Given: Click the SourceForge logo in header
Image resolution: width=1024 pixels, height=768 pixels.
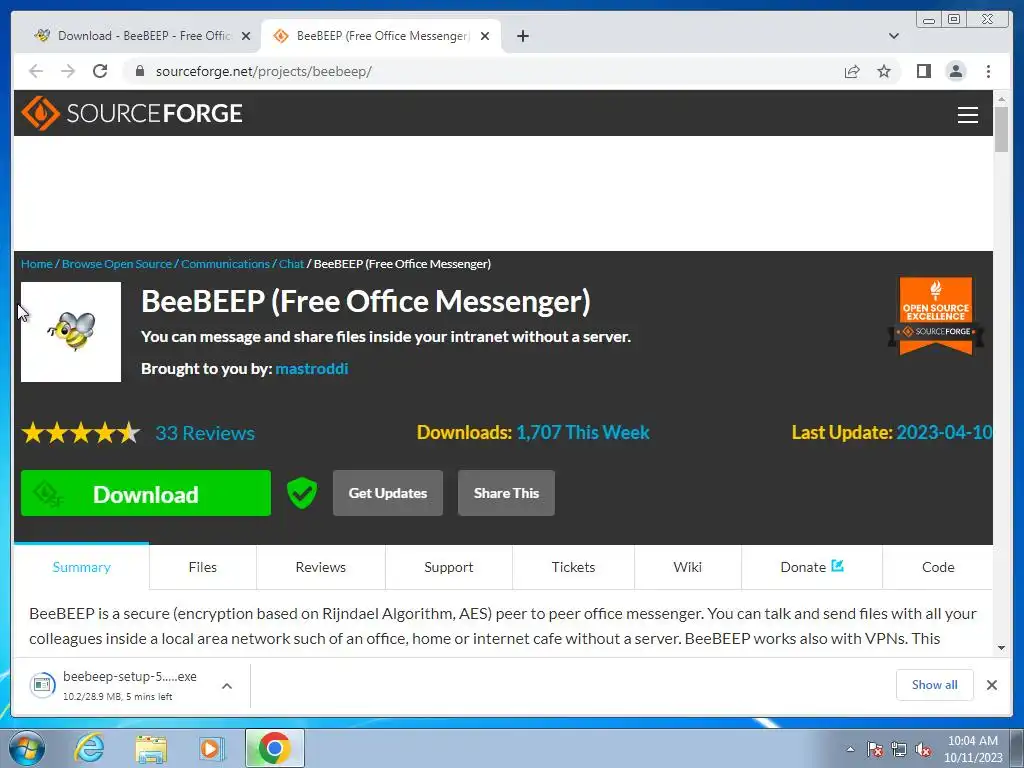Looking at the screenshot, I should click(x=132, y=113).
